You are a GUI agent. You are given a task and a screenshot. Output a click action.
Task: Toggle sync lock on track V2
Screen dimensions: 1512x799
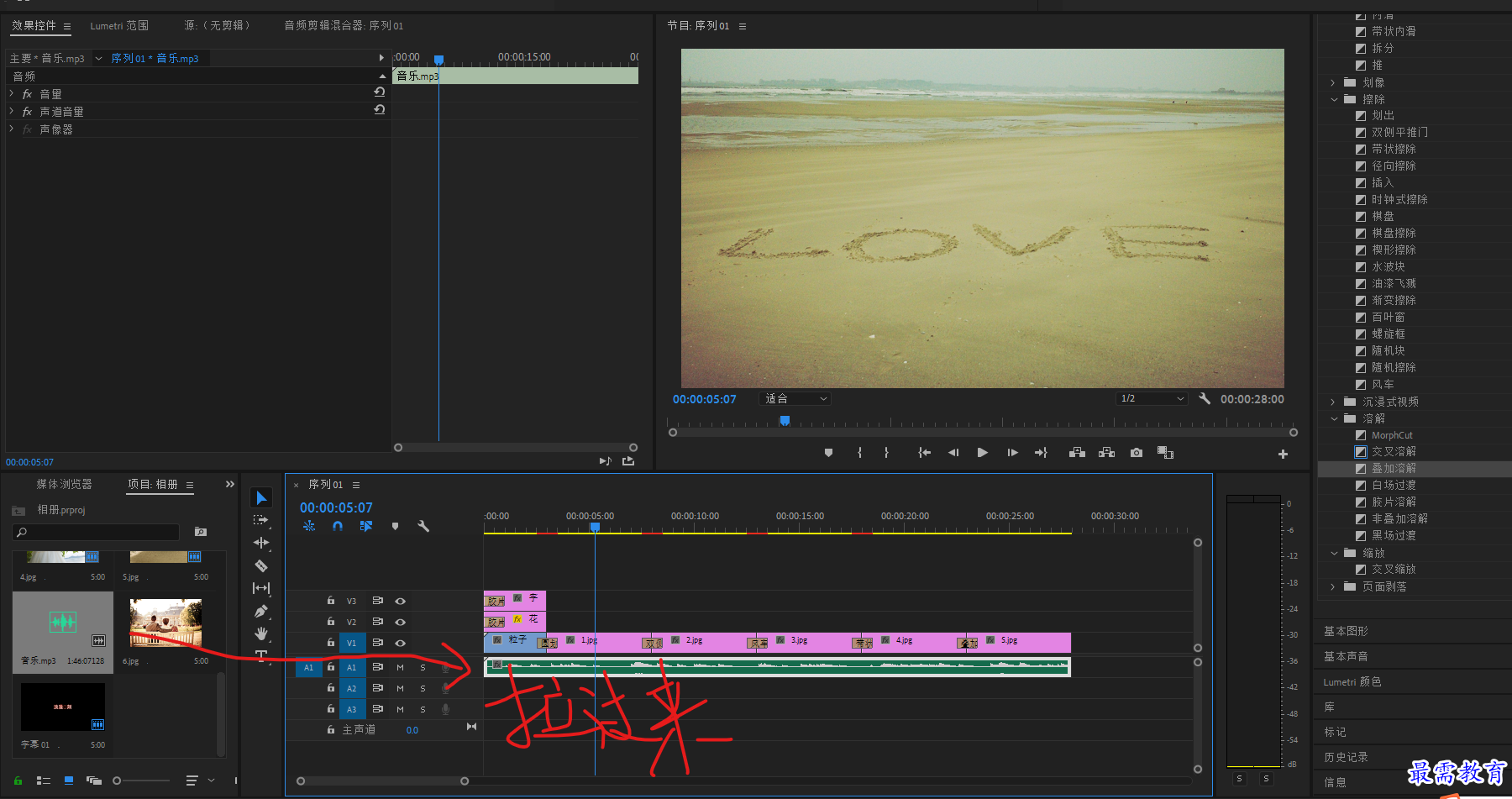coord(378,622)
